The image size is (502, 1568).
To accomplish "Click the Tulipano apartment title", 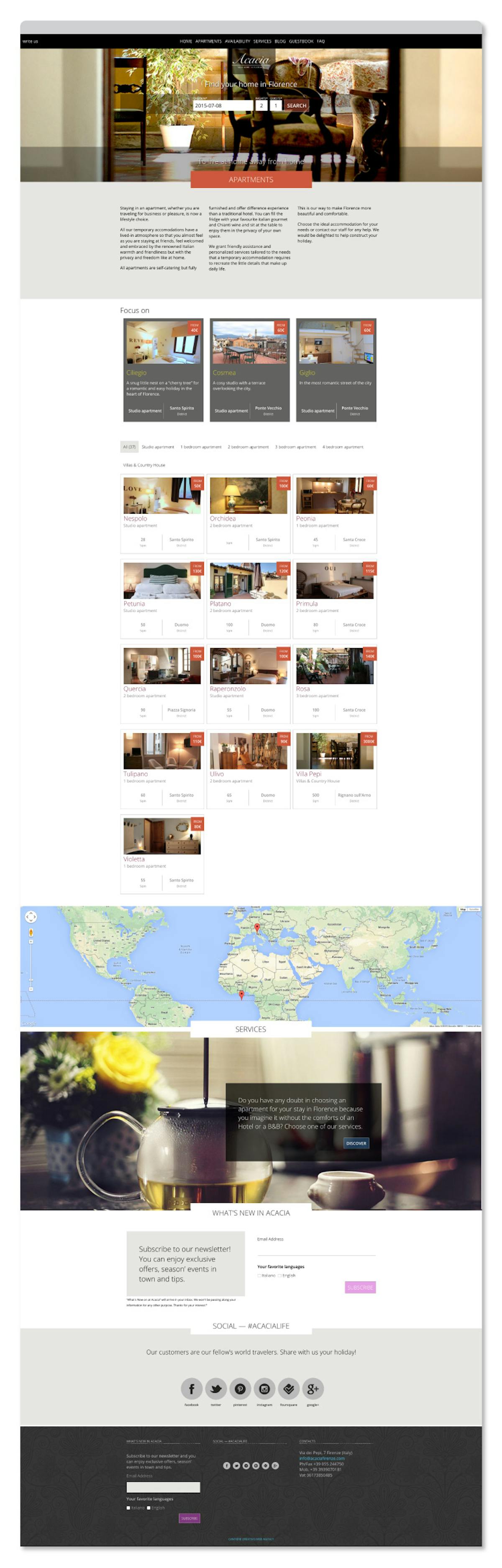I will [136, 774].
